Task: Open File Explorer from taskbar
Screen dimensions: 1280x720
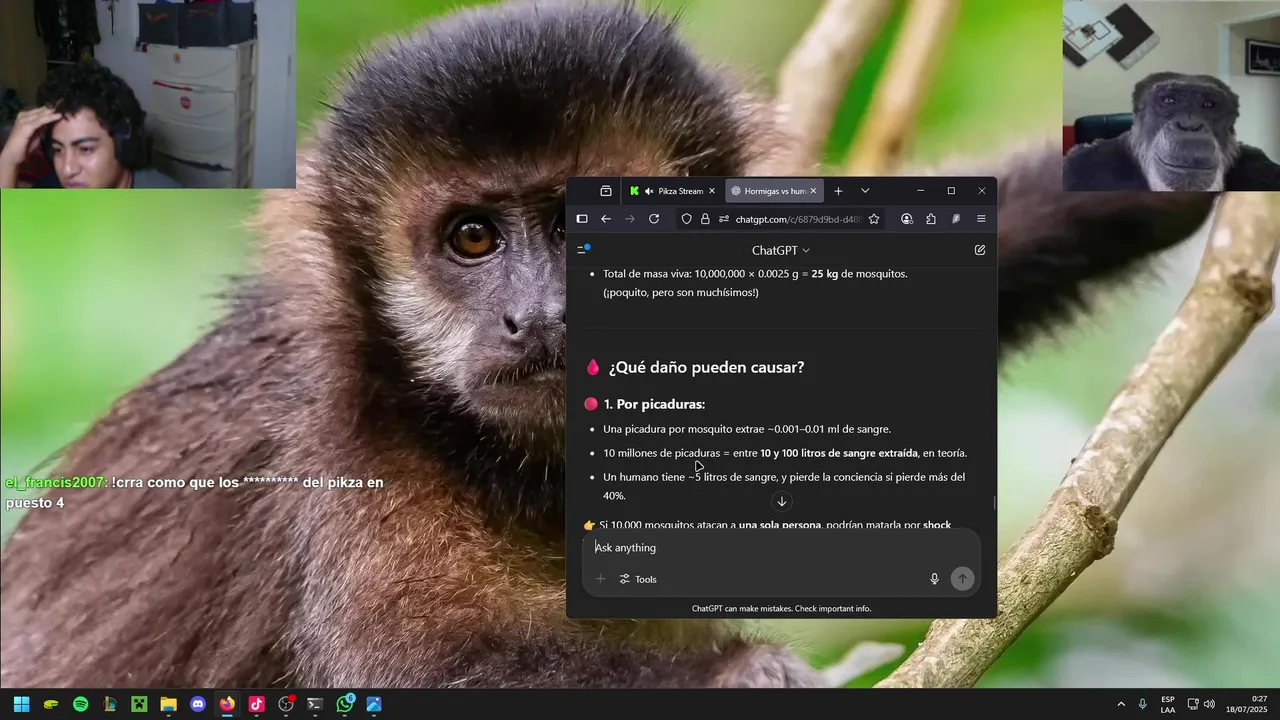Action: (x=168, y=704)
